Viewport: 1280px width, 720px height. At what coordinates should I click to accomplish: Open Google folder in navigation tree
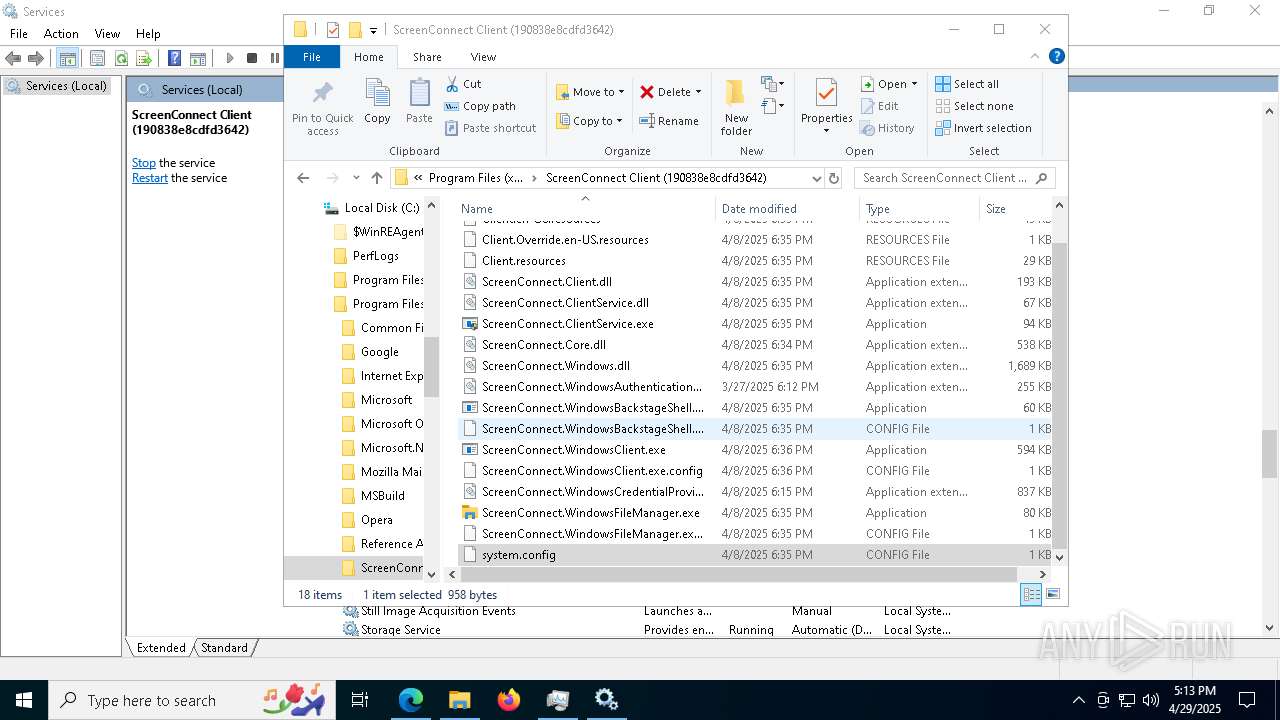[370, 352]
